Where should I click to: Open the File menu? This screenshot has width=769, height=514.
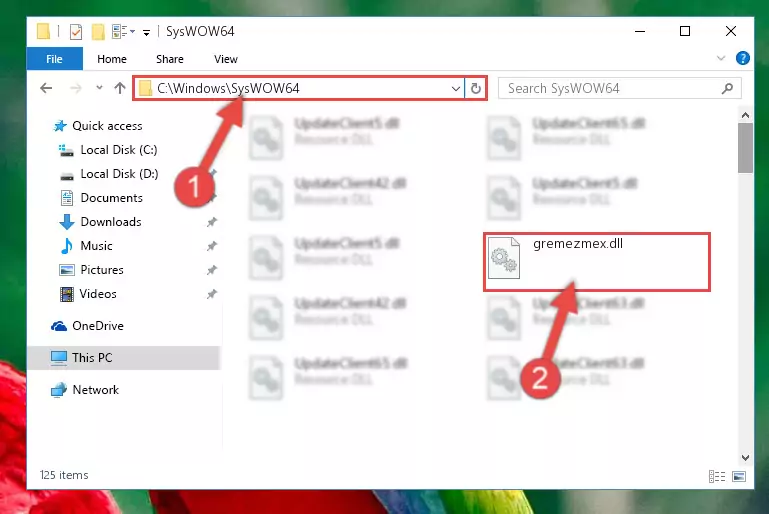pos(54,59)
